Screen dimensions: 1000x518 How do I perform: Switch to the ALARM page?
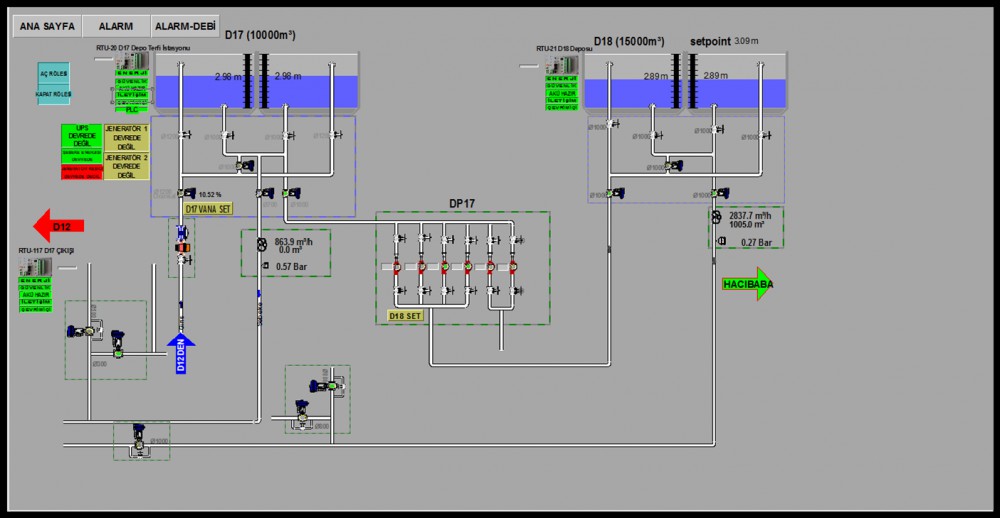[x=116, y=26]
